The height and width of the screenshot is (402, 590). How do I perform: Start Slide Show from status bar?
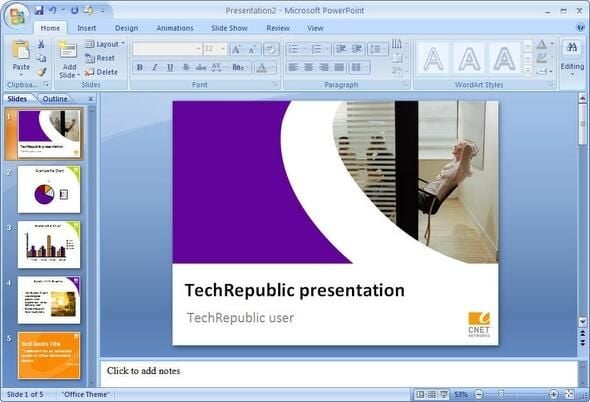444,394
